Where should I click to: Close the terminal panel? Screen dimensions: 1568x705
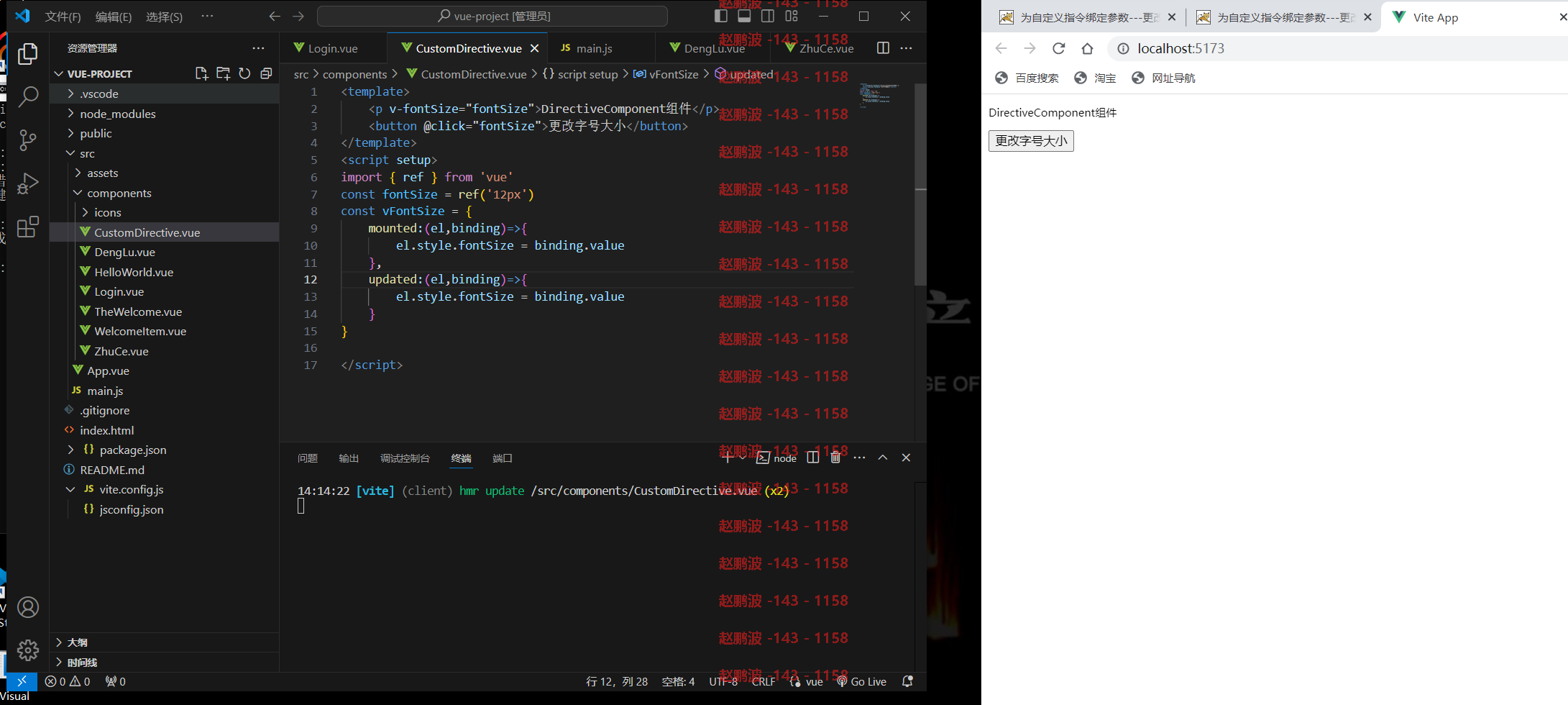[x=906, y=458]
